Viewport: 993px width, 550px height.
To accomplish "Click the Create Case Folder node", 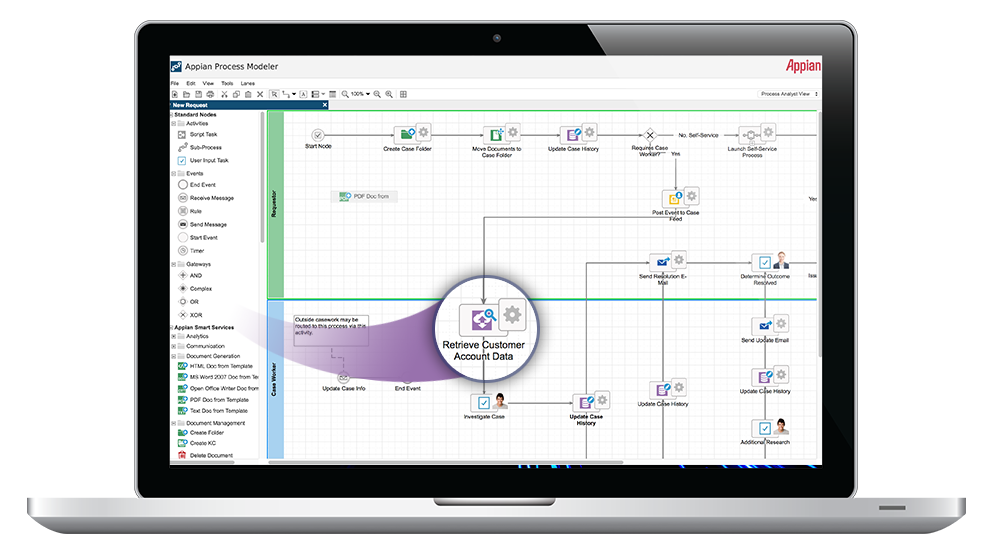I will [x=406, y=134].
